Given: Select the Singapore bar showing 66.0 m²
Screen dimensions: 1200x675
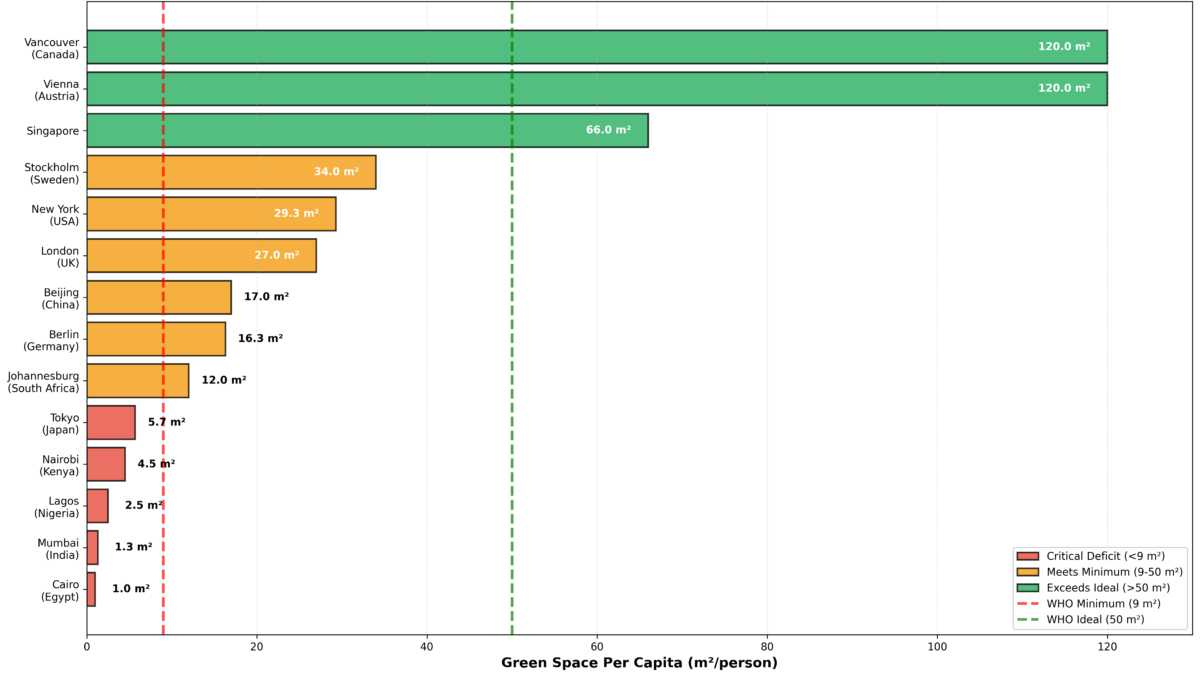Looking at the screenshot, I should tap(367, 130).
